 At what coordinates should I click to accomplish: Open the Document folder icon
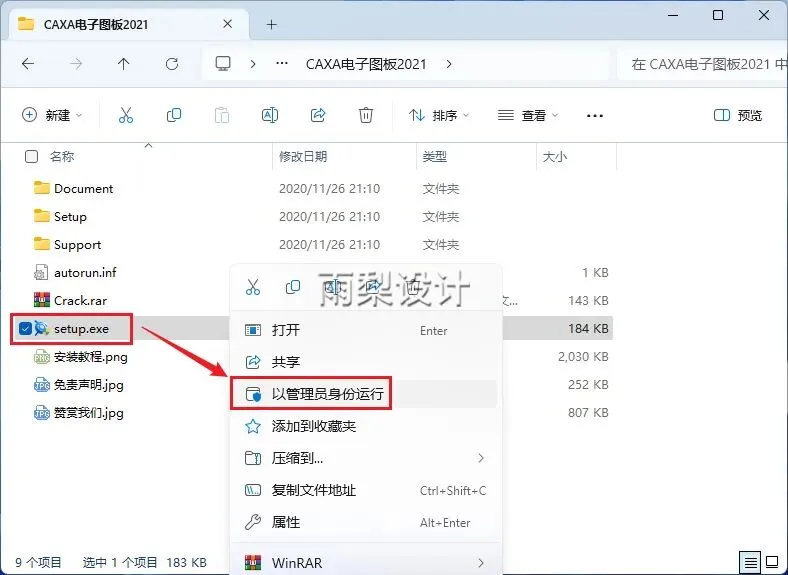42,188
